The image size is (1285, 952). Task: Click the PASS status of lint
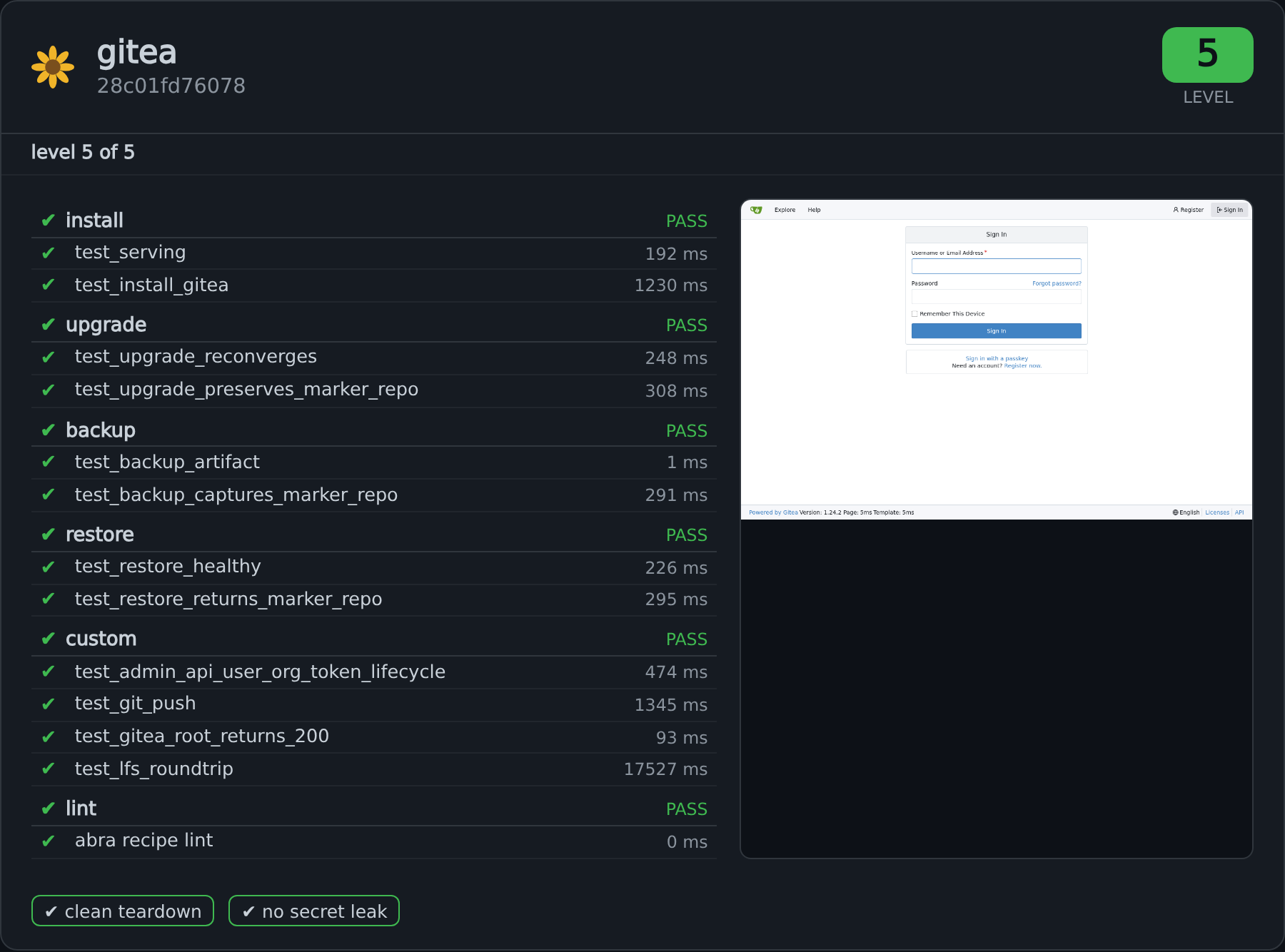[x=687, y=809]
